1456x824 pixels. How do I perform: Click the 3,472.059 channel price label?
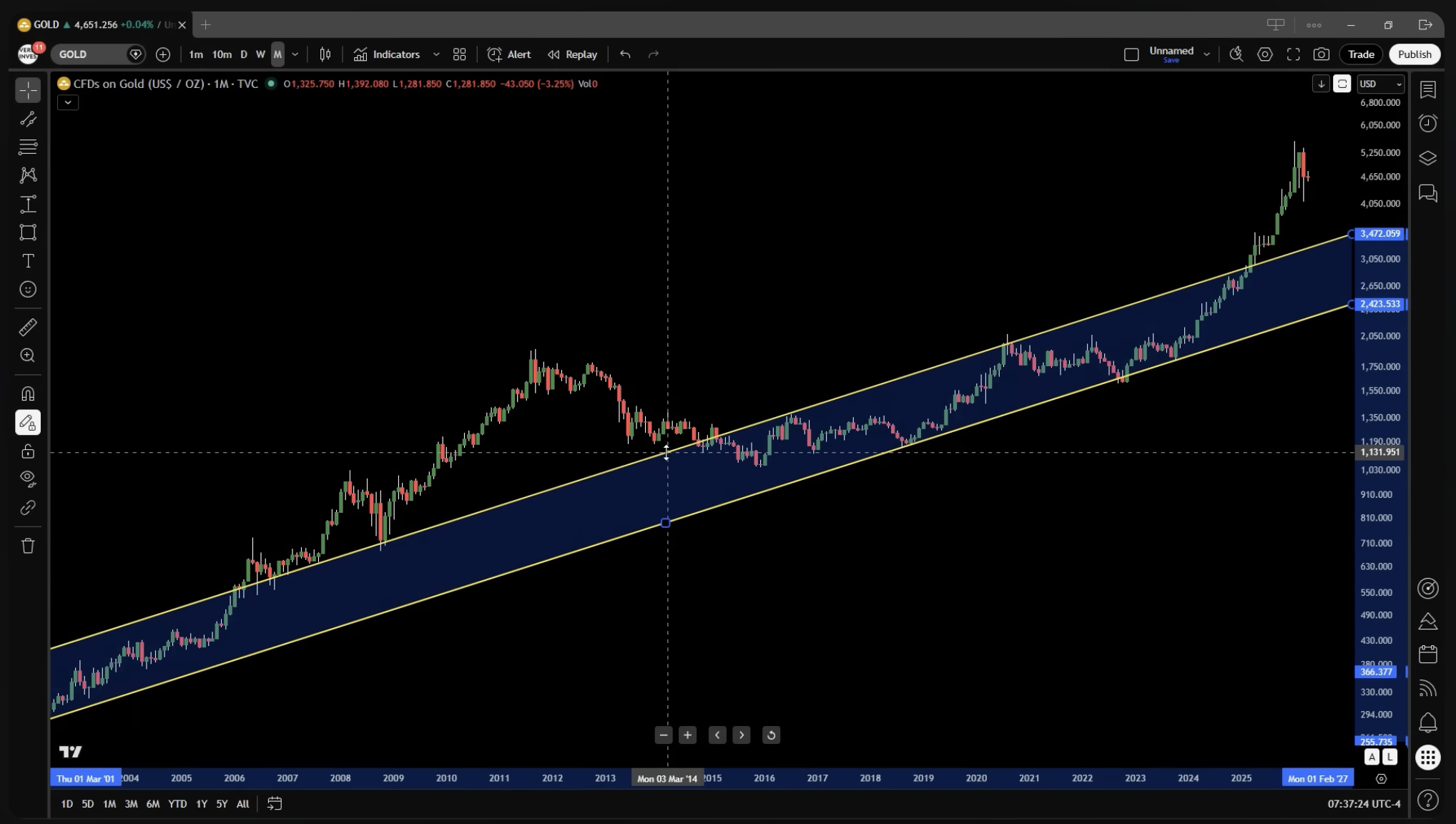coord(1379,234)
